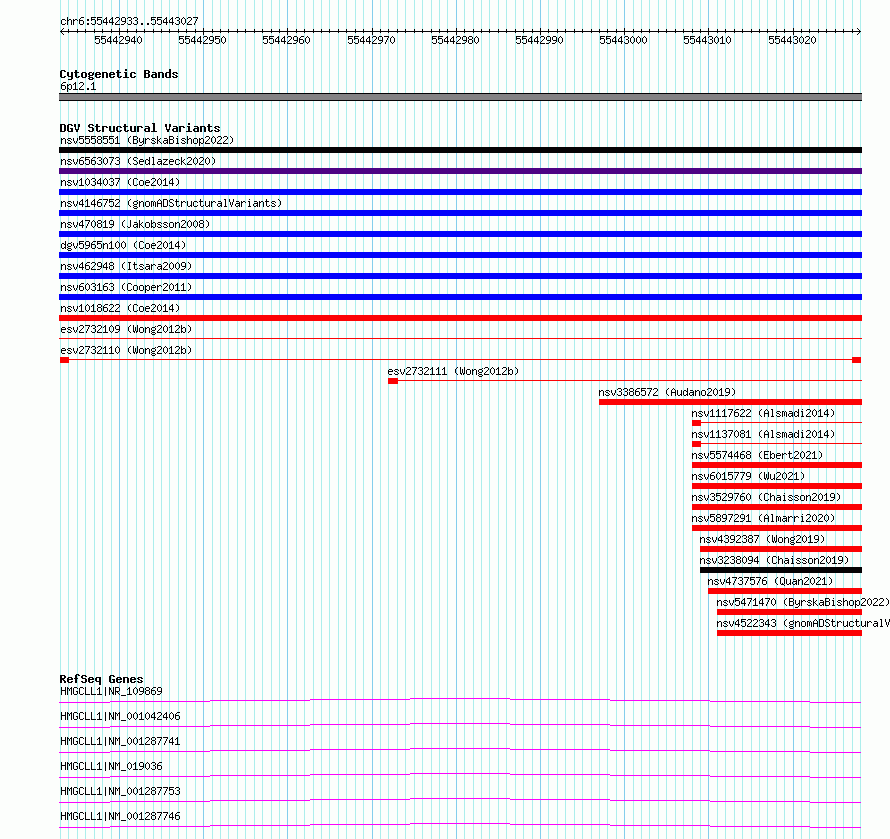The height and width of the screenshot is (839, 890).
Task: Open esv2732111 (Wong2012b) label
Action: (453, 371)
